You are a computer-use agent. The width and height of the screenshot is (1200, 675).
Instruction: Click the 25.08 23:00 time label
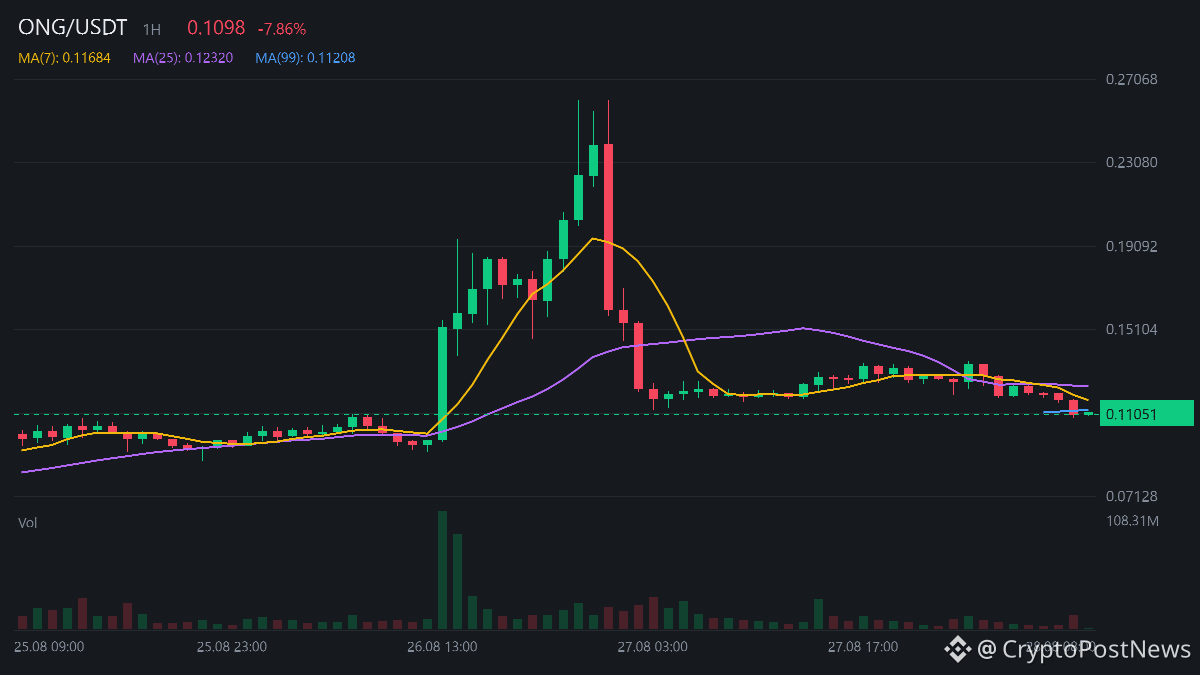pyautogui.click(x=232, y=647)
